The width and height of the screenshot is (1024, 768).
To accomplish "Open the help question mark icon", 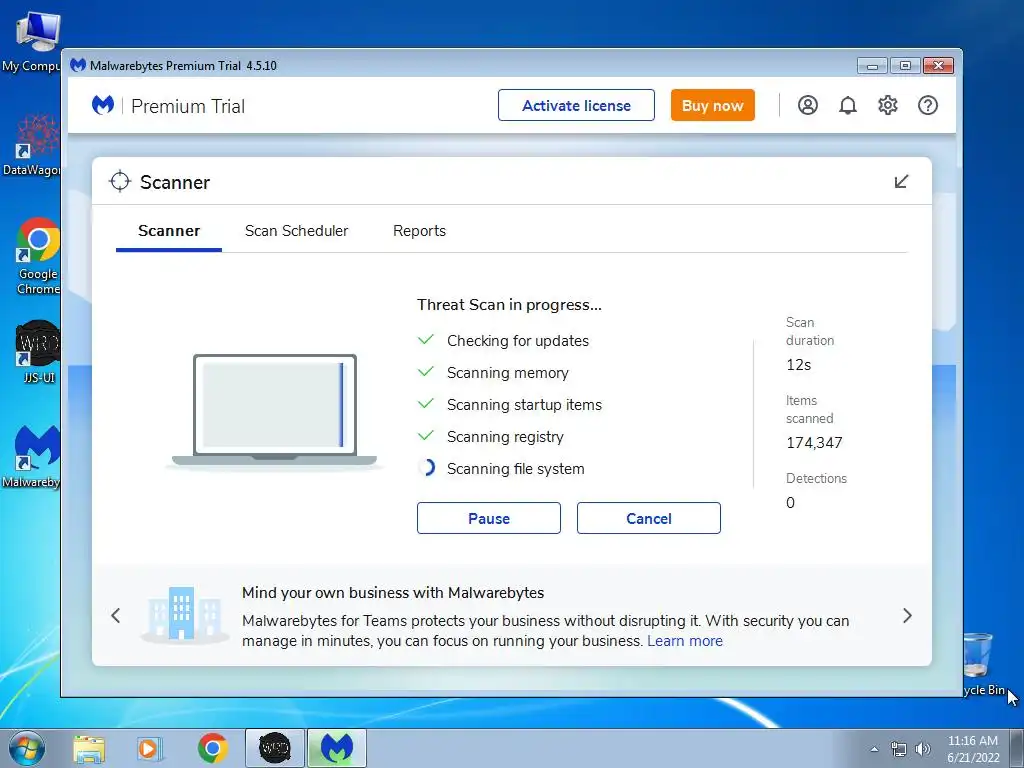I will (x=927, y=105).
